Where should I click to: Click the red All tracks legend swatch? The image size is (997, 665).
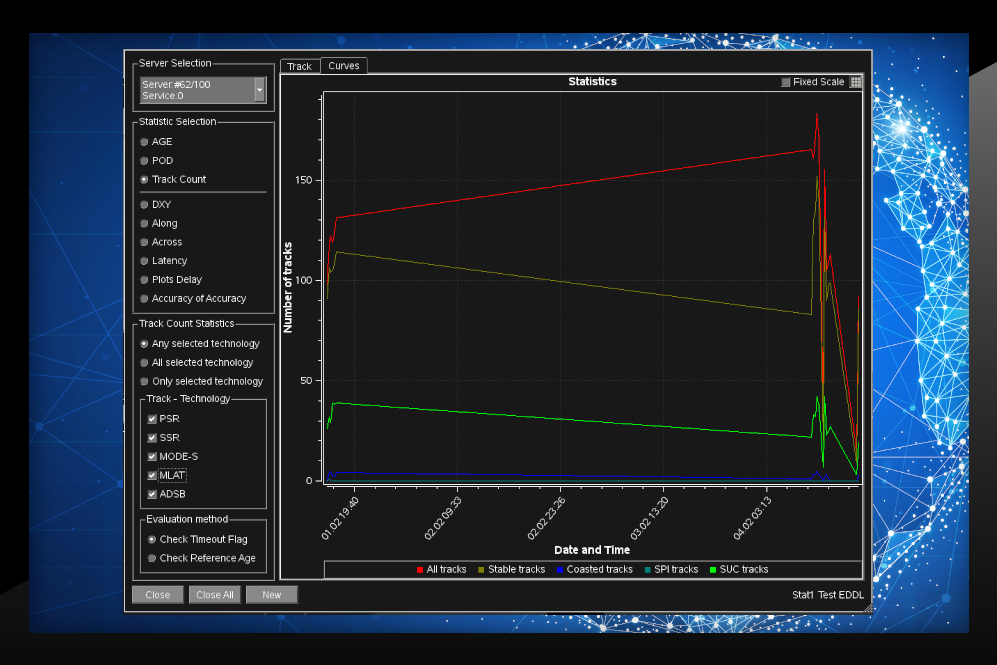point(420,570)
